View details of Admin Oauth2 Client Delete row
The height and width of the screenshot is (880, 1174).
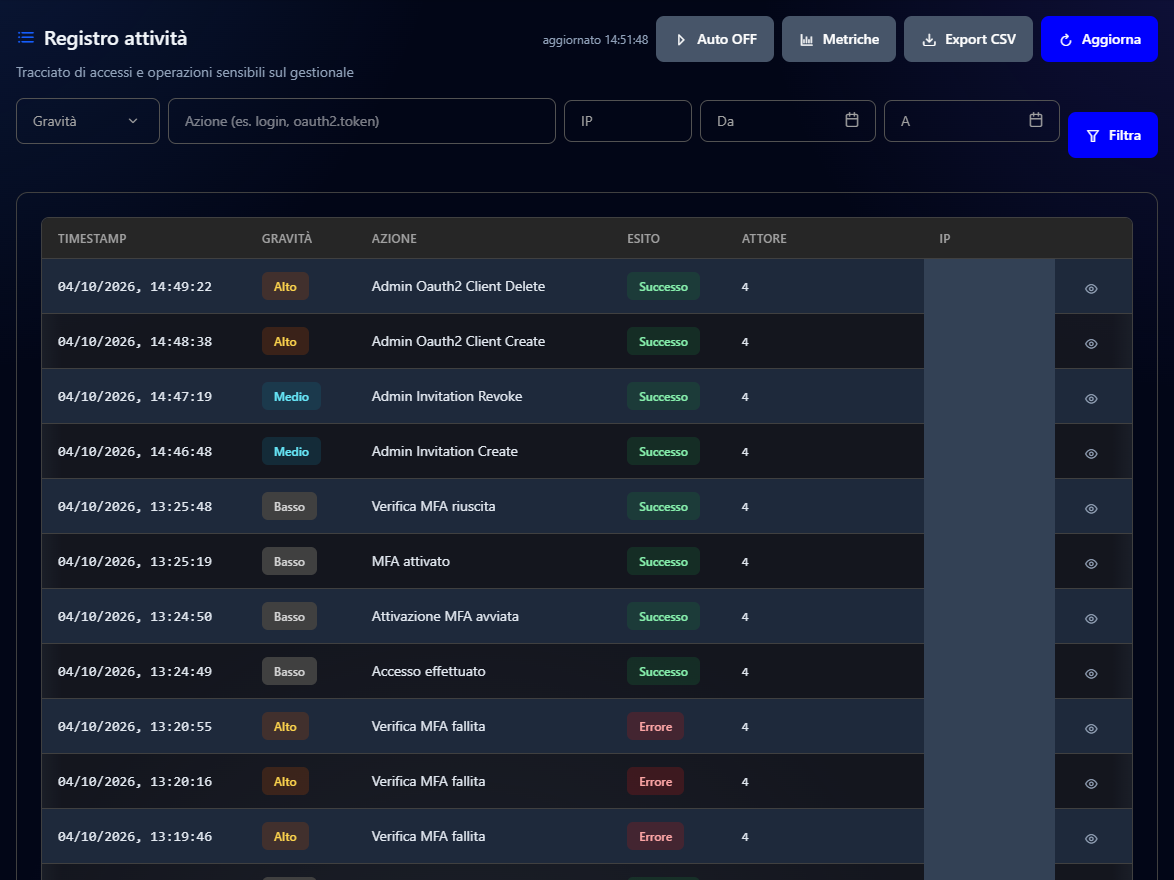1092,288
